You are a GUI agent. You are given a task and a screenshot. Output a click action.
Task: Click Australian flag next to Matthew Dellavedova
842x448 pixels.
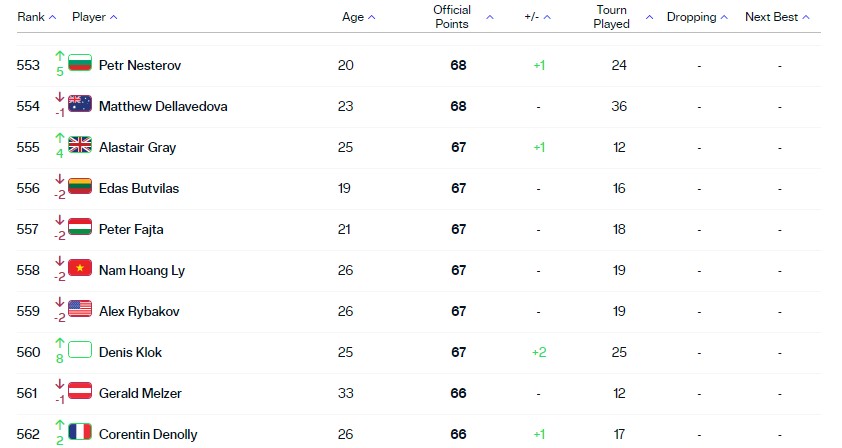click(x=80, y=104)
